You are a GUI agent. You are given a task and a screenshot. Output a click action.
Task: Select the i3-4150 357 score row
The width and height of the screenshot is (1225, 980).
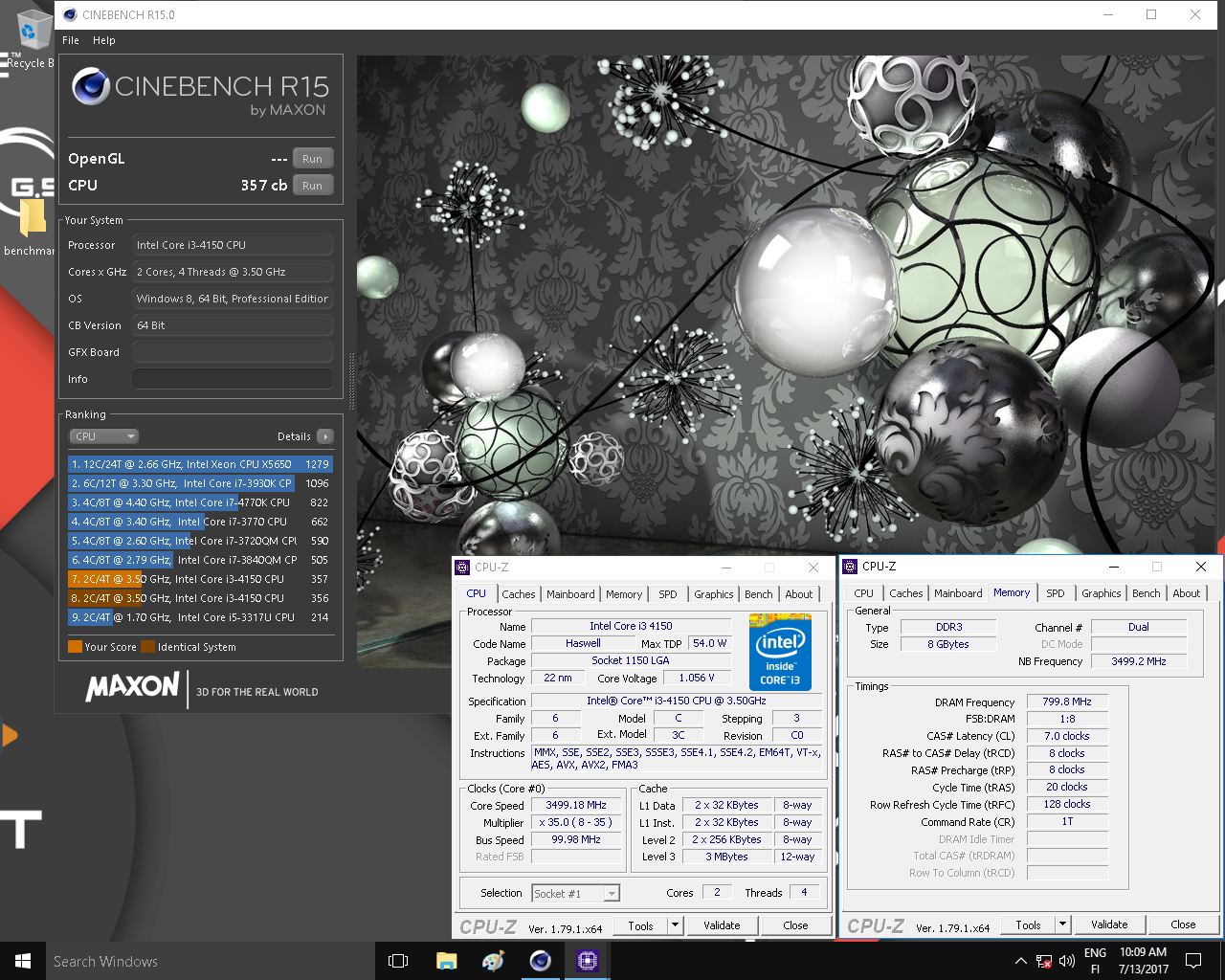point(200,579)
